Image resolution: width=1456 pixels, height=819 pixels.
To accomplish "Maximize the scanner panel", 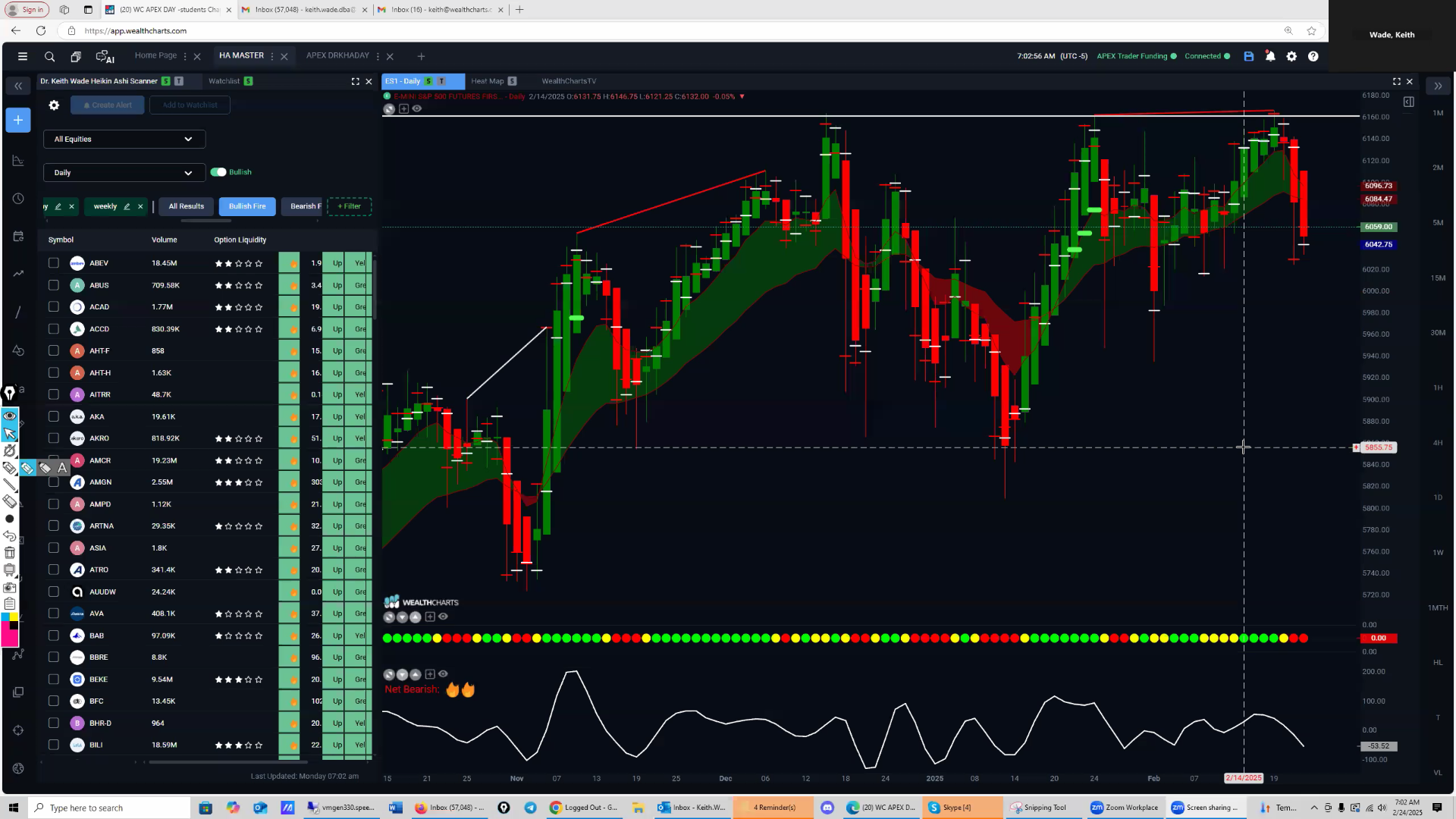I will pyautogui.click(x=355, y=81).
